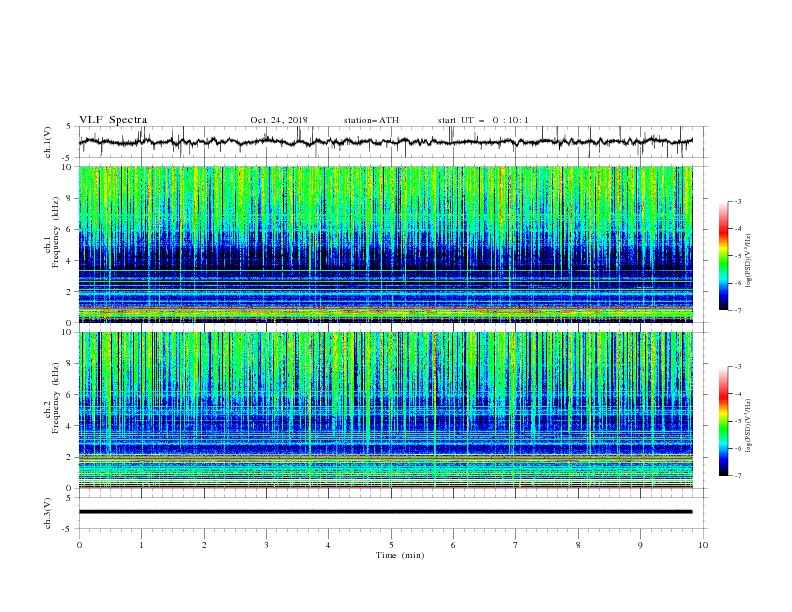Click time axis tick label "3"

pyautogui.click(x=266, y=545)
